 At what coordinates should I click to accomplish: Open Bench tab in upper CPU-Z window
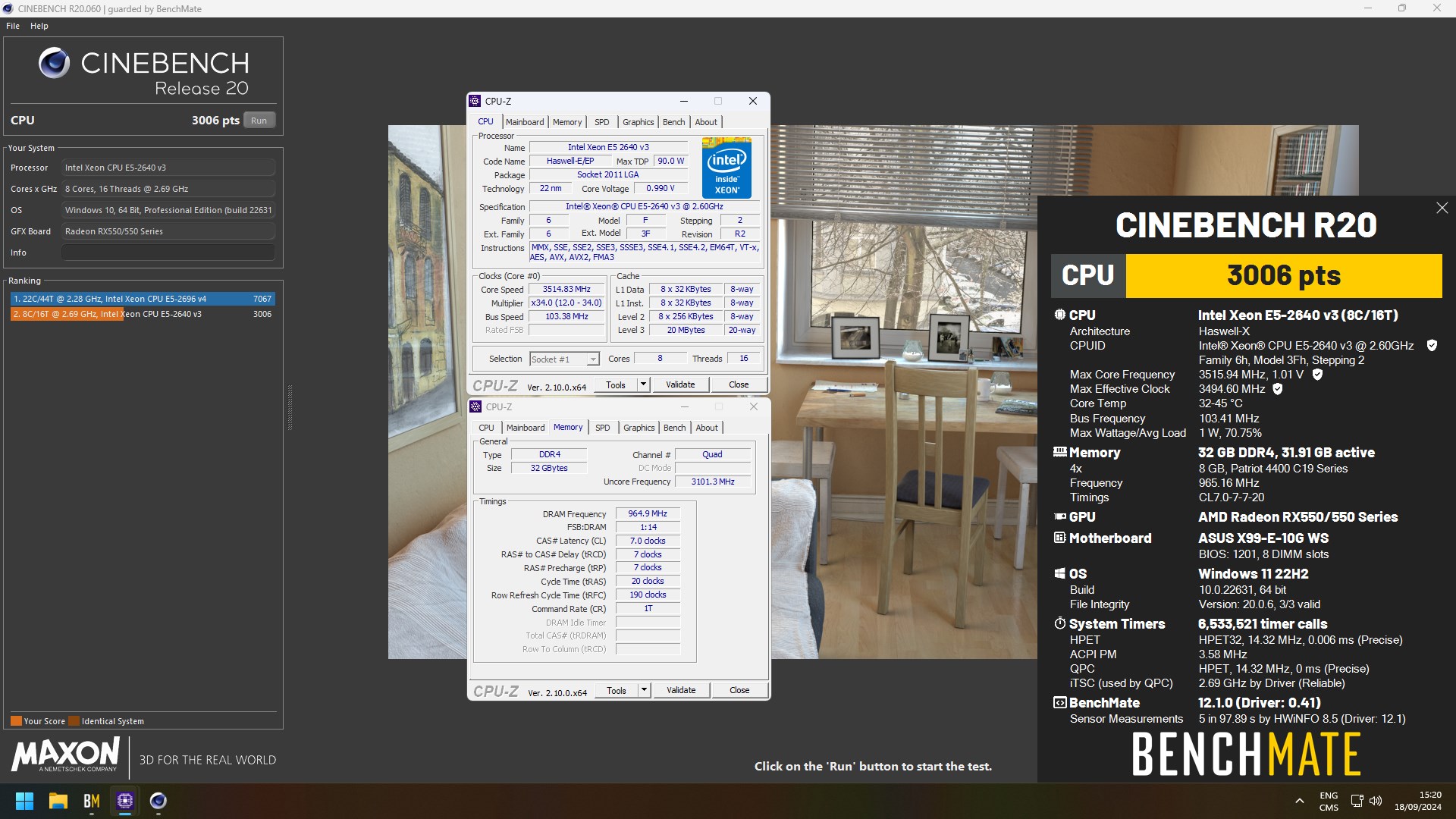(674, 122)
